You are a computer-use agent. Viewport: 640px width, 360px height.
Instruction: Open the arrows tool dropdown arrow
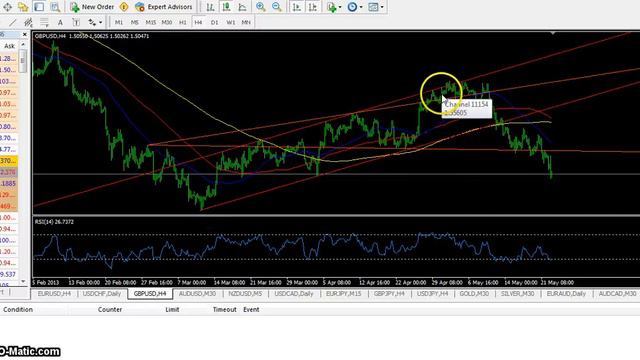[x=100, y=22]
